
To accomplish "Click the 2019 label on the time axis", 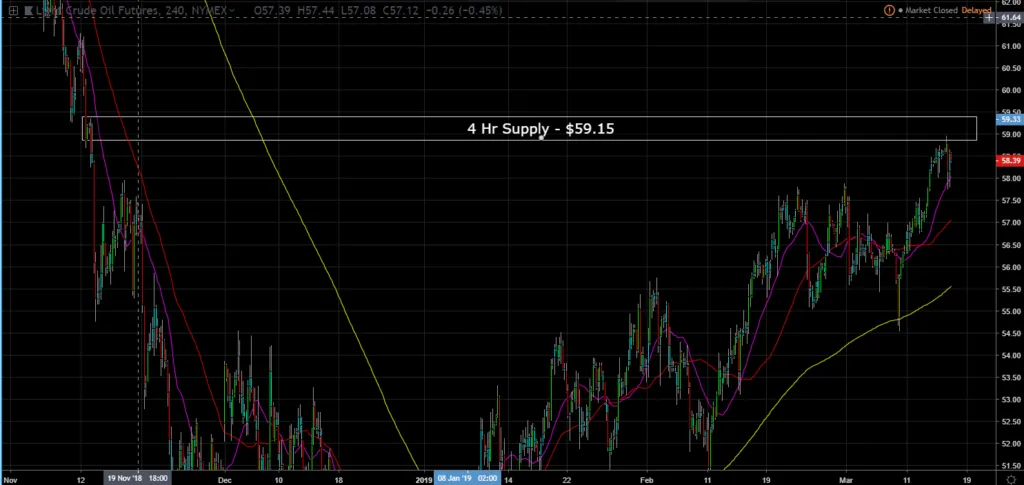I will coord(424,479).
